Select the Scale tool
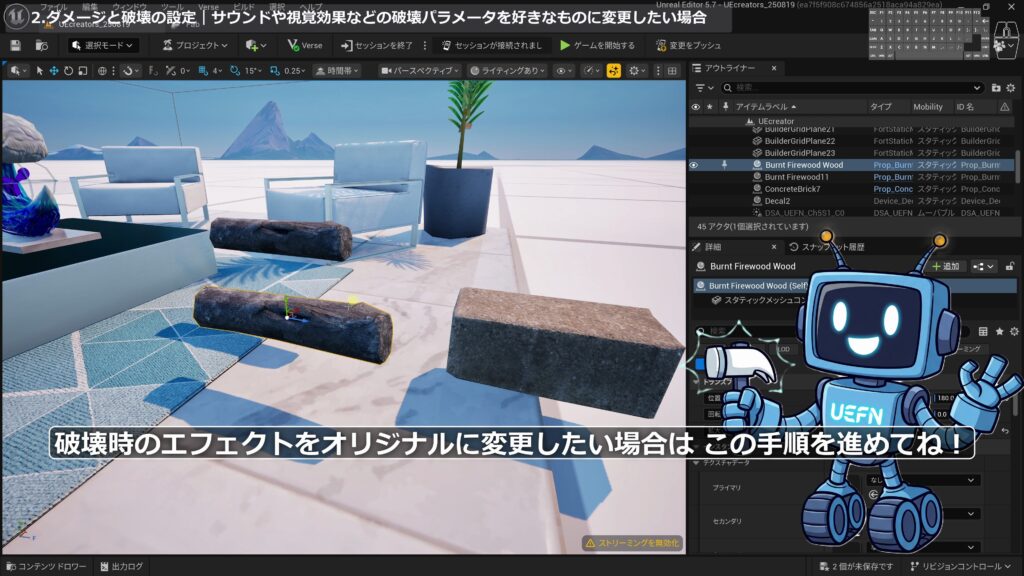1024x576 pixels. tap(82, 71)
